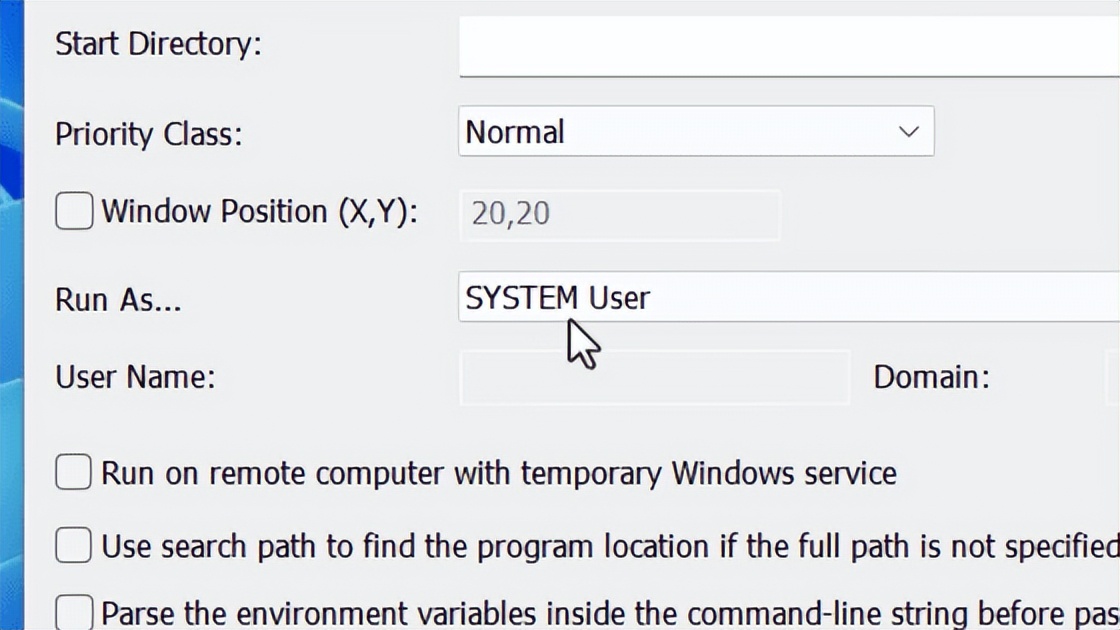This screenshot has height=630, width=1120.
Task: Check 'Run on remote computer with temporary Windows service'
Action: [x=72, y=472]
